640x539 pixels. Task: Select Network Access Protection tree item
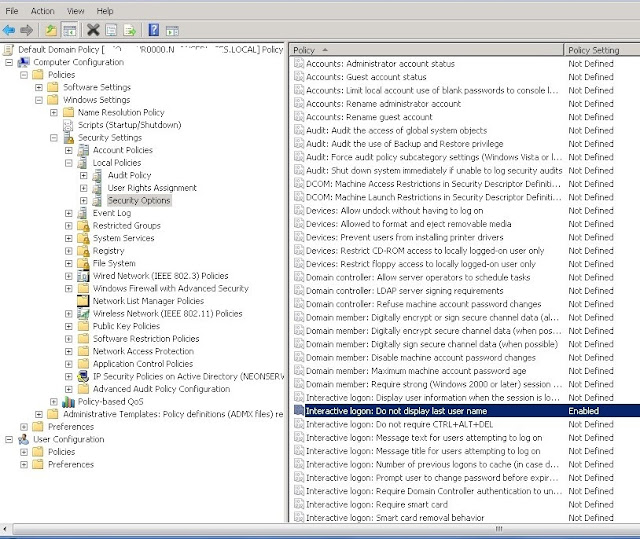point(143,351)
